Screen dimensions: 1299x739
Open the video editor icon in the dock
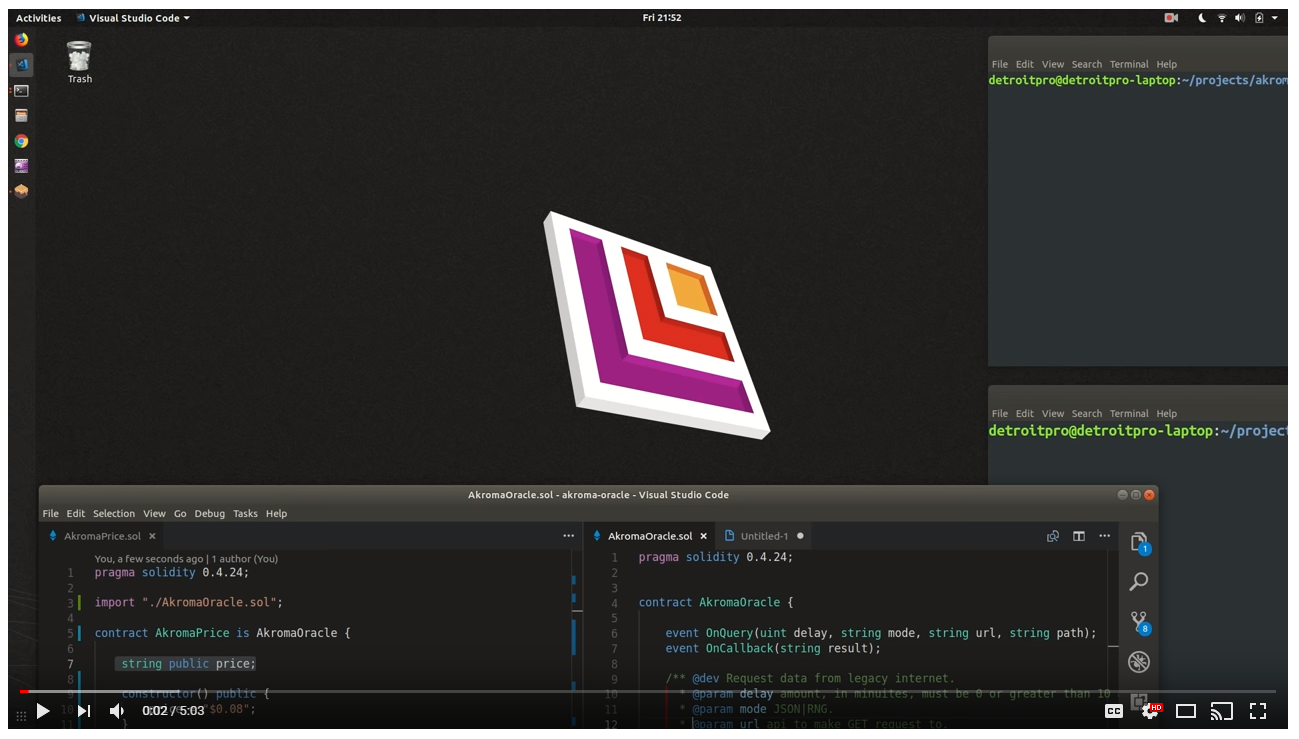click(x=21, y=166)
